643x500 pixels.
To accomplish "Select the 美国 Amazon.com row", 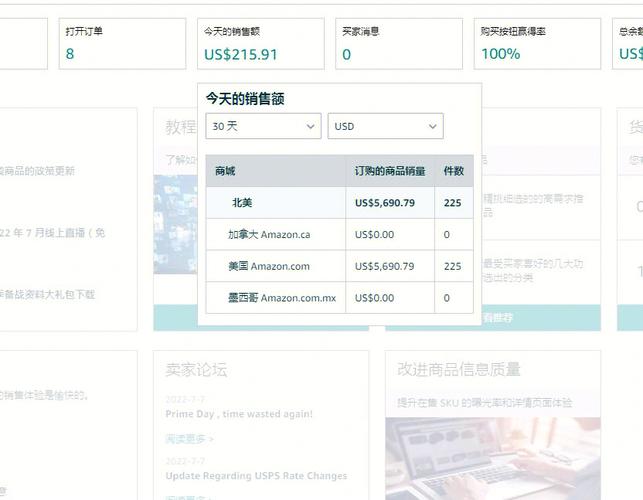I will pyautogui.click(x=340, y=266).
